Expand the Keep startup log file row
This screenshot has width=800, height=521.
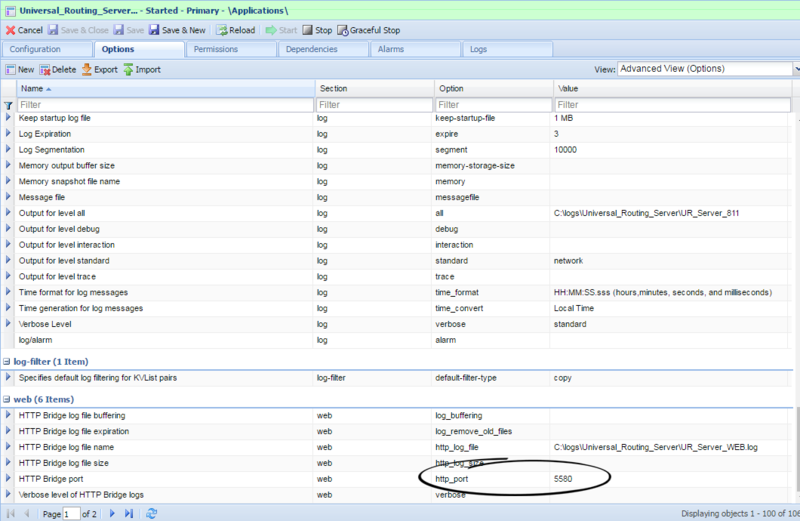[x=8, y=117]
